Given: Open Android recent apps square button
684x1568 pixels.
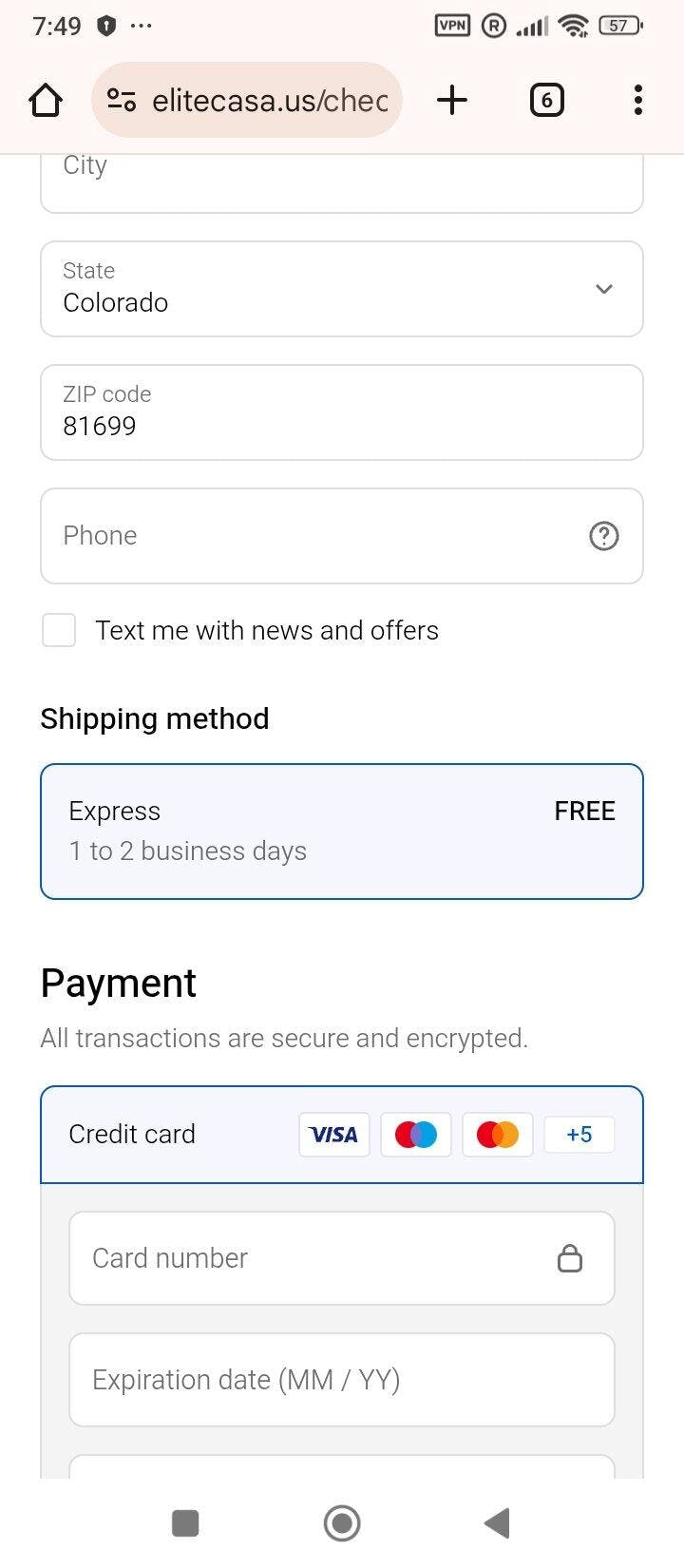Looking at the screenshot, I should click(185, 1523).
